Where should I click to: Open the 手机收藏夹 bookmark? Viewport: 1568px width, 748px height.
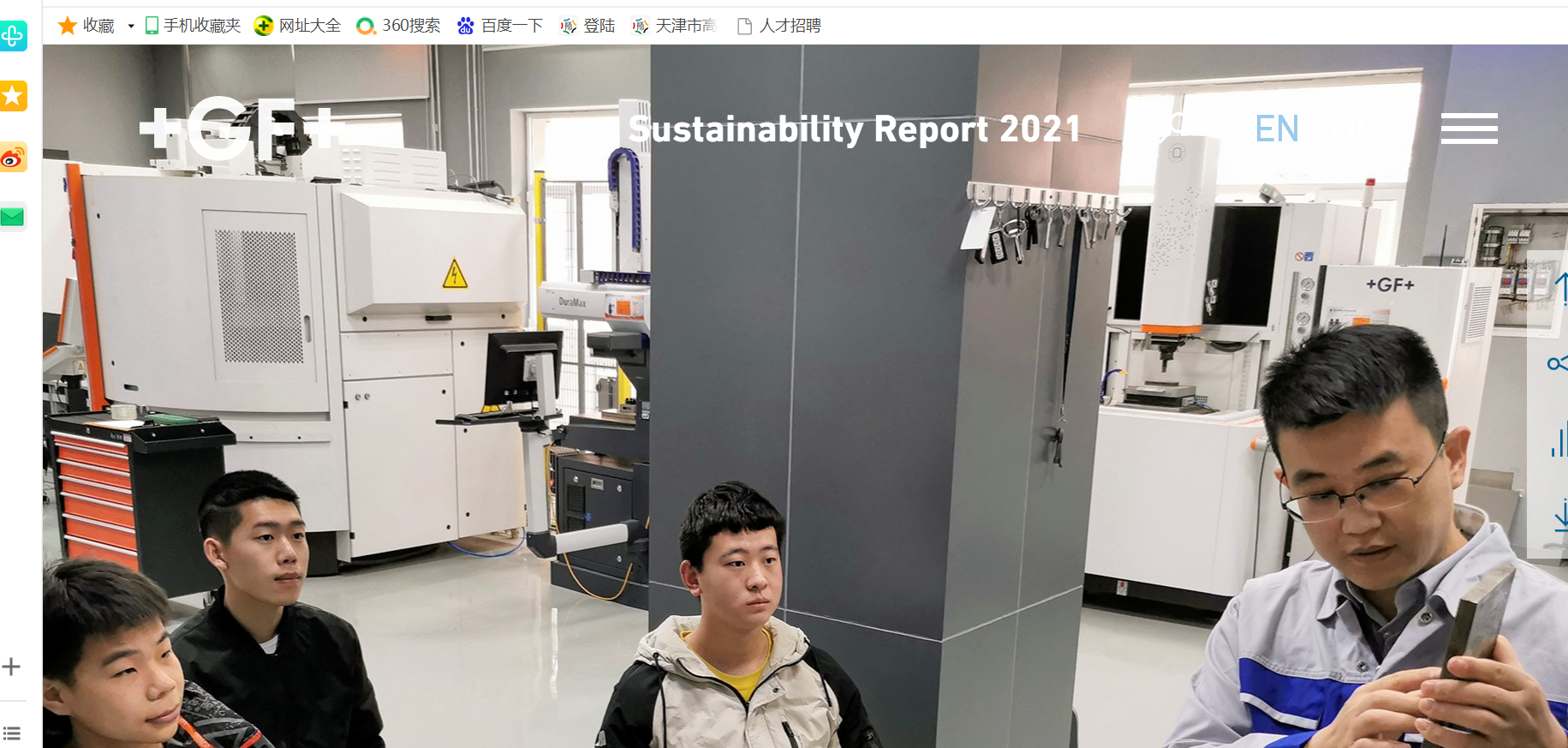[x=193, y=26]
